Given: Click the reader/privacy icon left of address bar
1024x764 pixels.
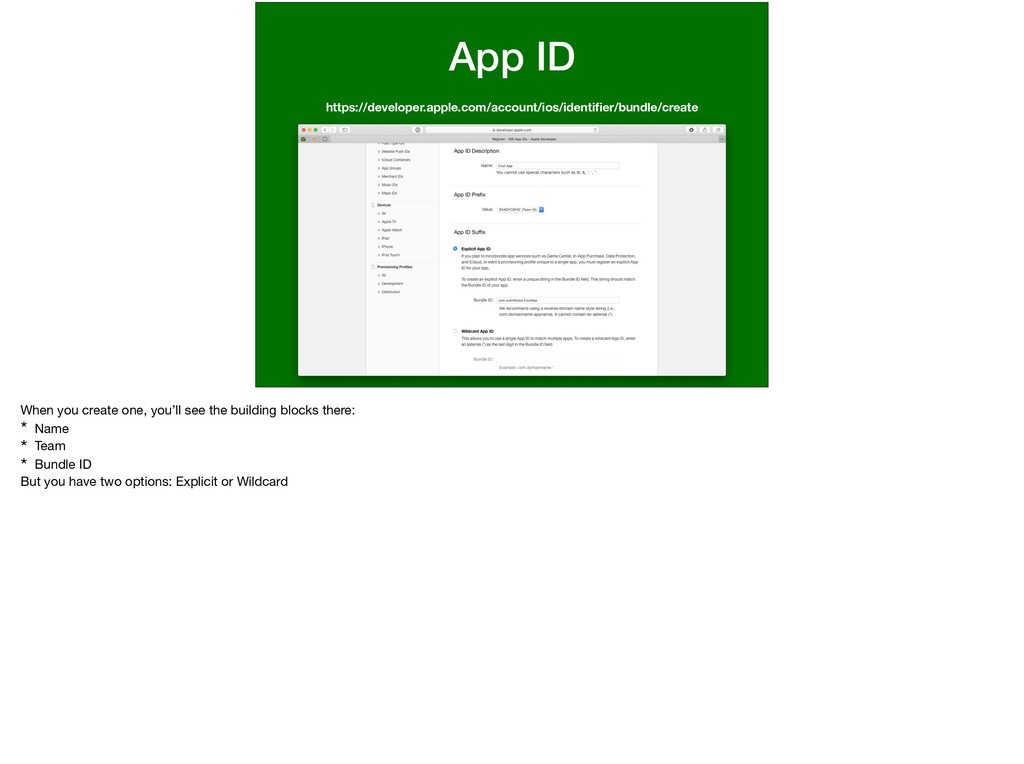Looking at the screenshot, I should [418, 130].
